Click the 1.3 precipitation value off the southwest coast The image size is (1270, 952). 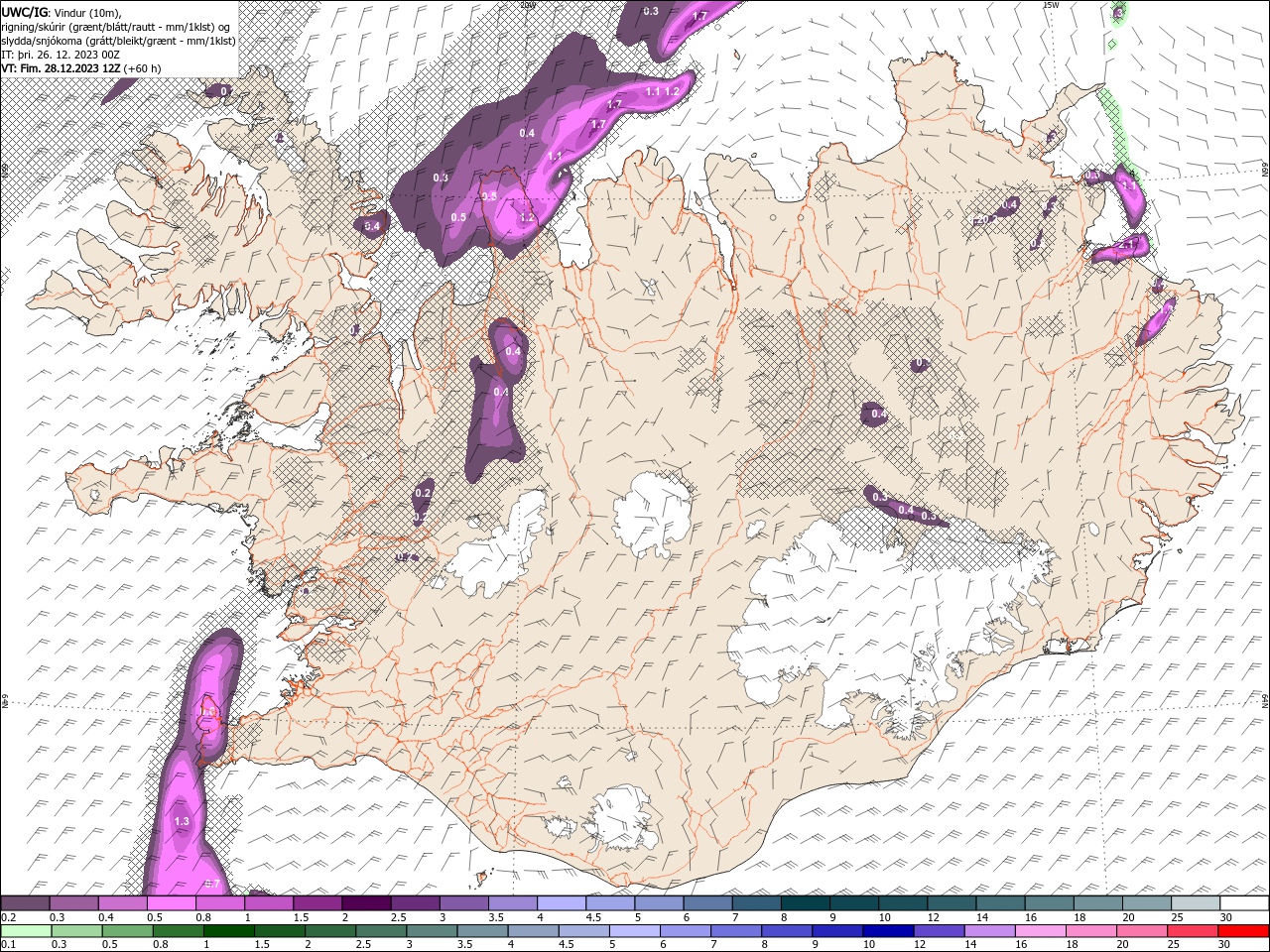click(x=182, y=822)
